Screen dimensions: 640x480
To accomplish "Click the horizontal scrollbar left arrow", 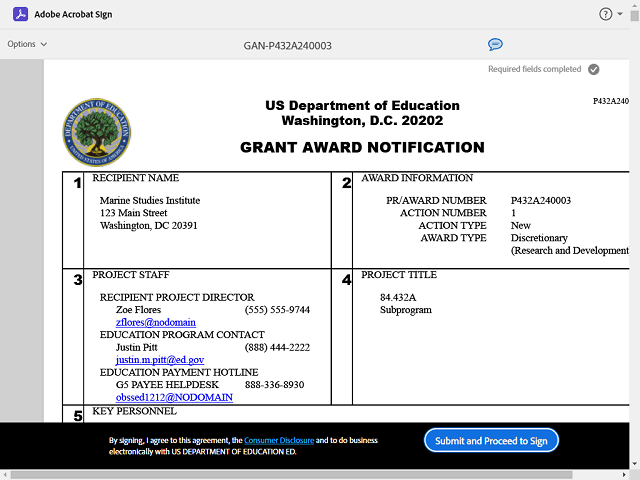I will pyautogui.click(x=4, y=475).
